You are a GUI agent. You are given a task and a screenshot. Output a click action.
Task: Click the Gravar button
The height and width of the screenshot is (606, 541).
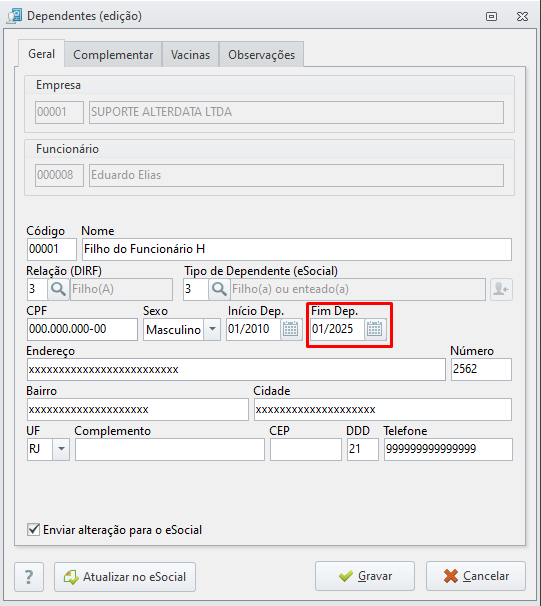tap(365, 576)
